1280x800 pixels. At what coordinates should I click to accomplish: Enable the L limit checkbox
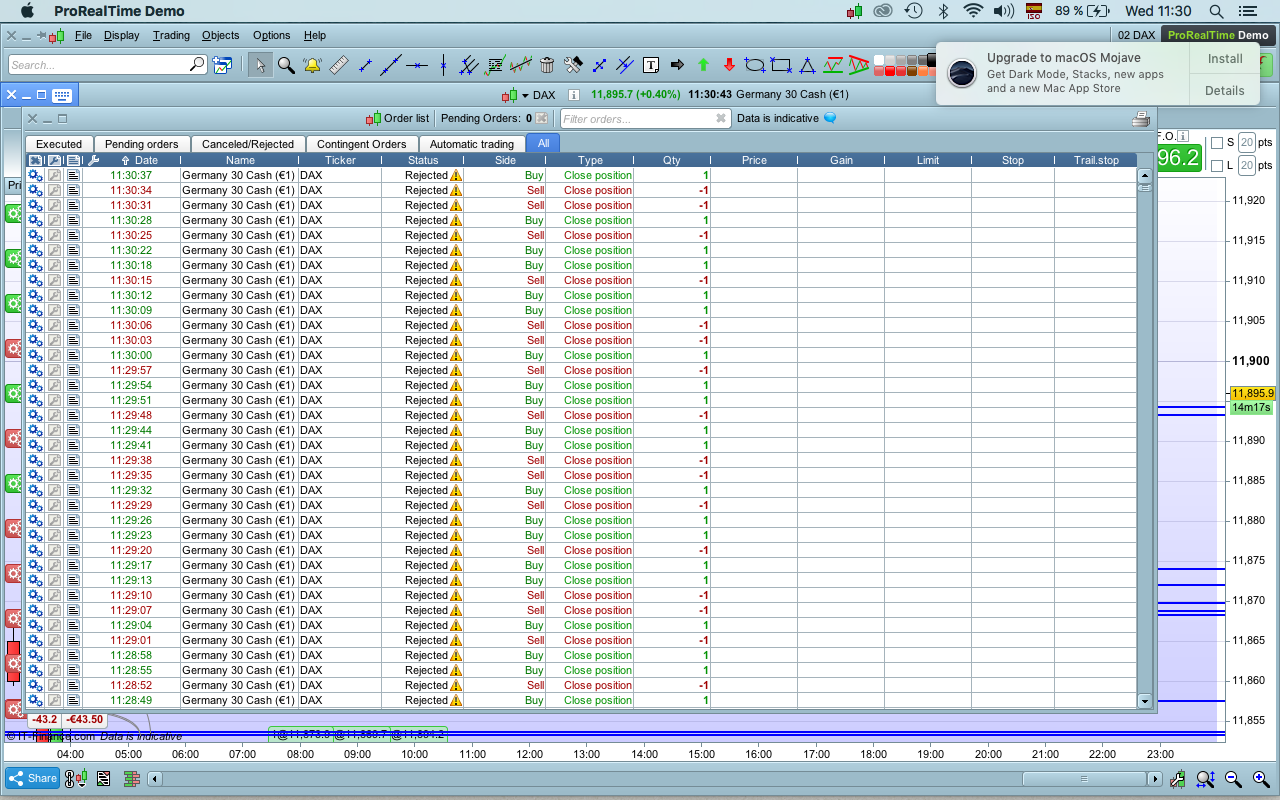click(1217, 165)
